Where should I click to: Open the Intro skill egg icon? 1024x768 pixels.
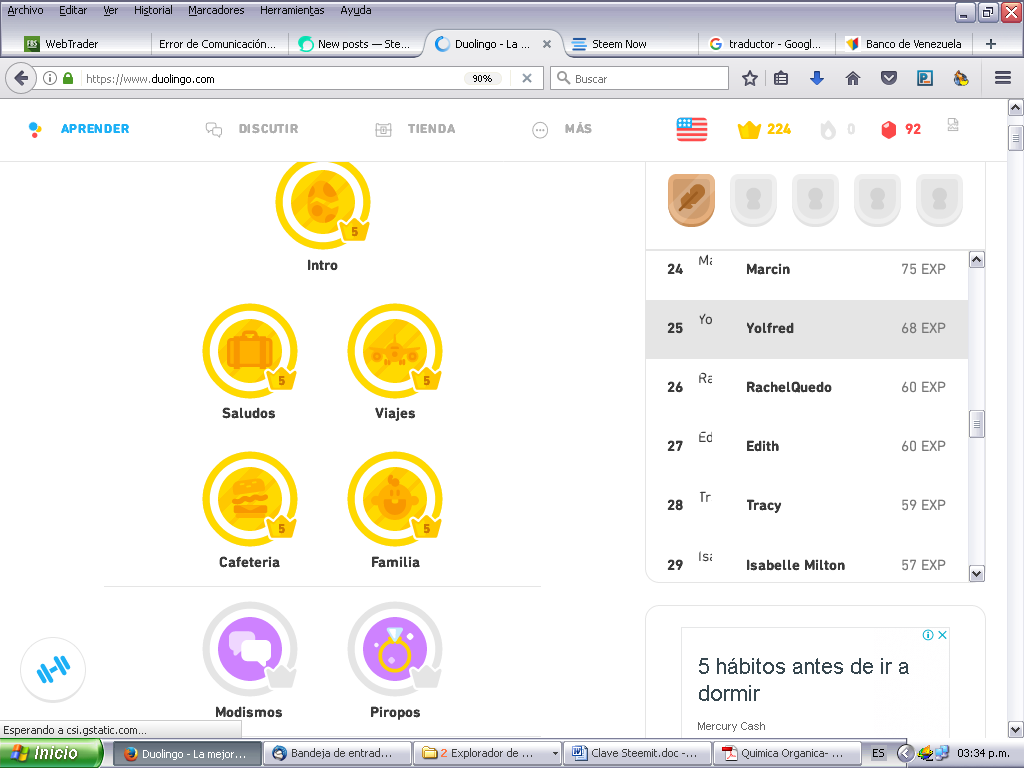323,203
